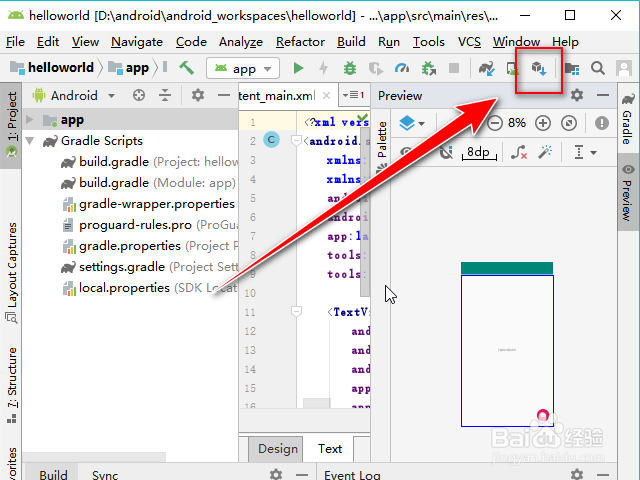Fold the root tag at line 2
The image size is (640, 480).
point(296,141)
